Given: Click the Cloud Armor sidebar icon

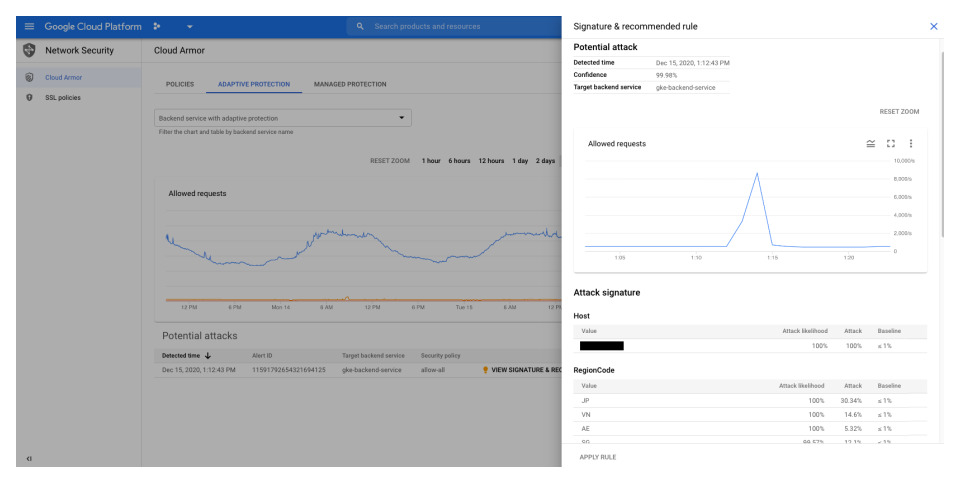Looking at the screenshot, I should click(29, 77).
